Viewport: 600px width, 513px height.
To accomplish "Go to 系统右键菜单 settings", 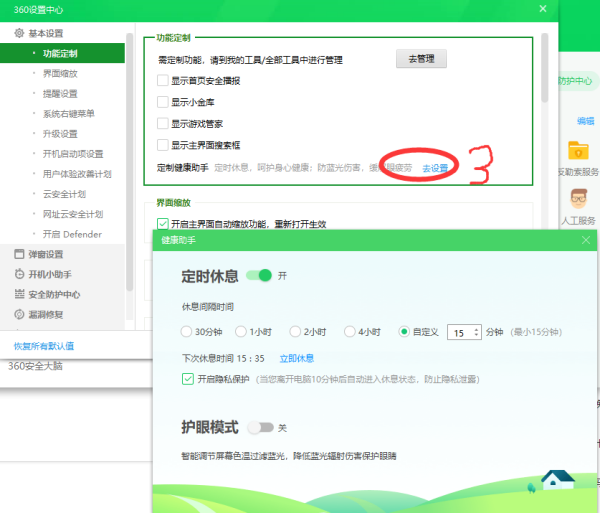I will [x=68, y=113].
